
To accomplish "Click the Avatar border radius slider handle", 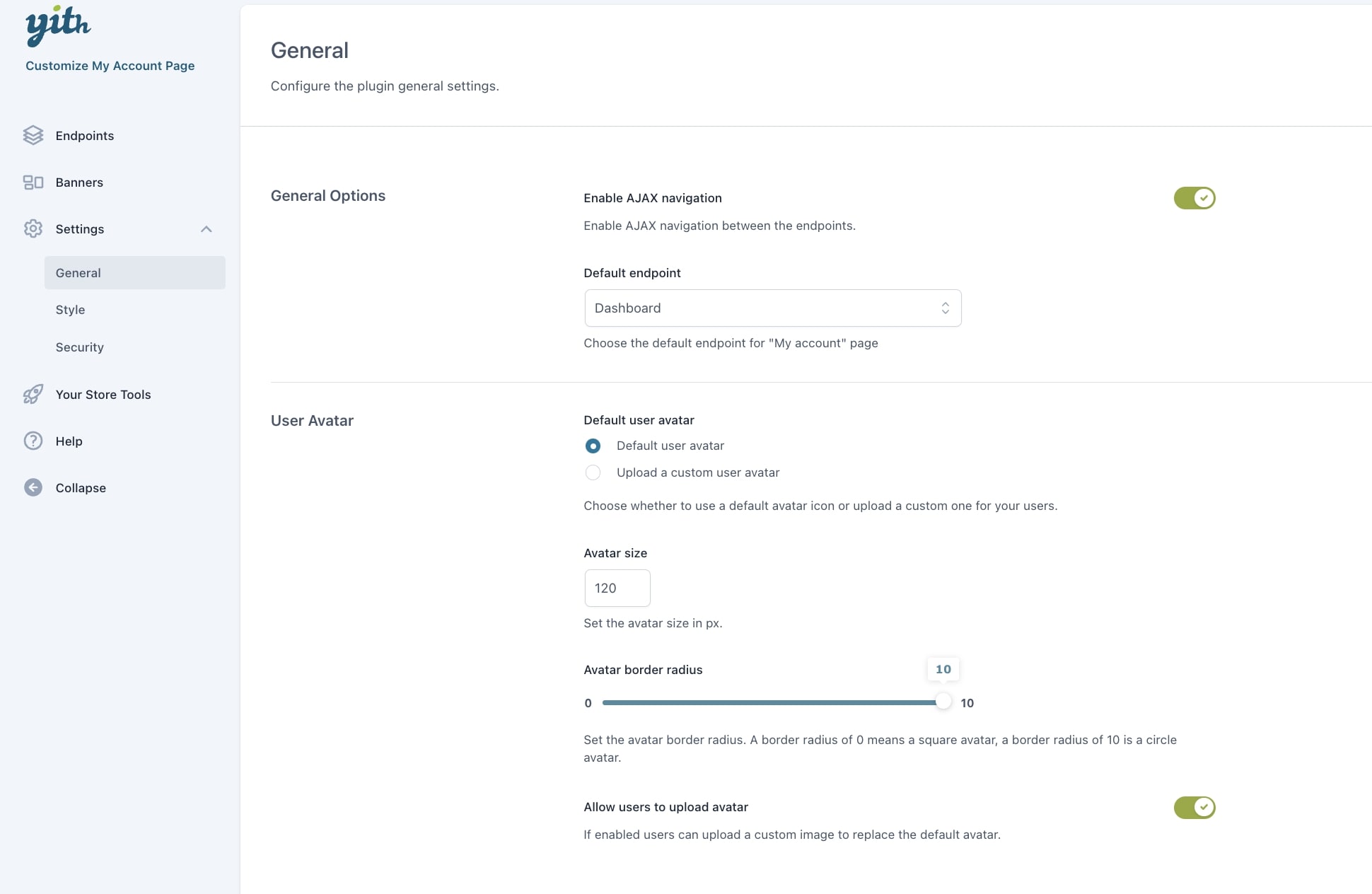I will [943, 702].
